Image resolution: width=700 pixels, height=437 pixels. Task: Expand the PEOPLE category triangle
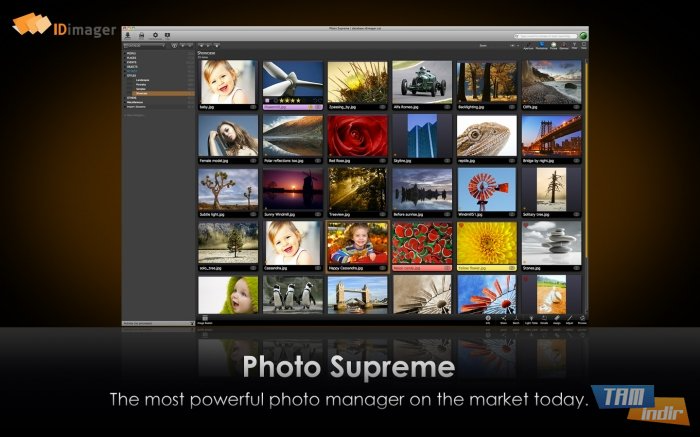click(125, 54)
